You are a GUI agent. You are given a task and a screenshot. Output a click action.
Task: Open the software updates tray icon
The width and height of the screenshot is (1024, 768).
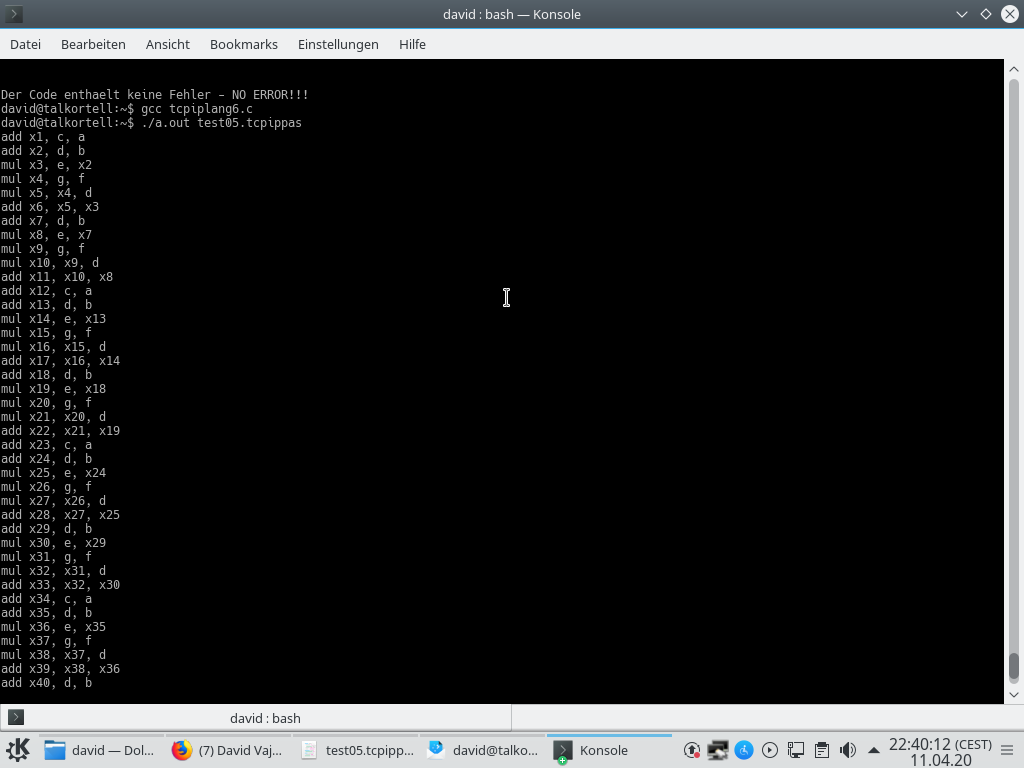click(x=692, y=750)
